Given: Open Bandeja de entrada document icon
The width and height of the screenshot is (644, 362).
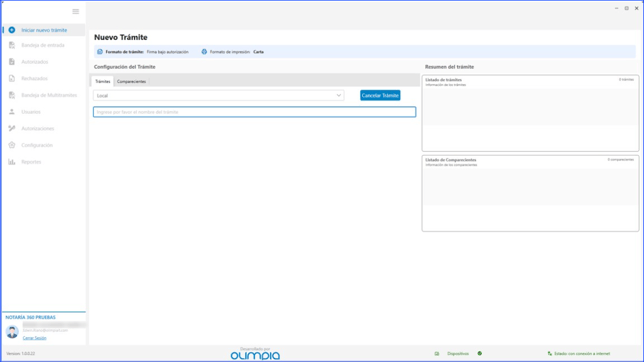Looking at the screenshot, I should 12,45.
